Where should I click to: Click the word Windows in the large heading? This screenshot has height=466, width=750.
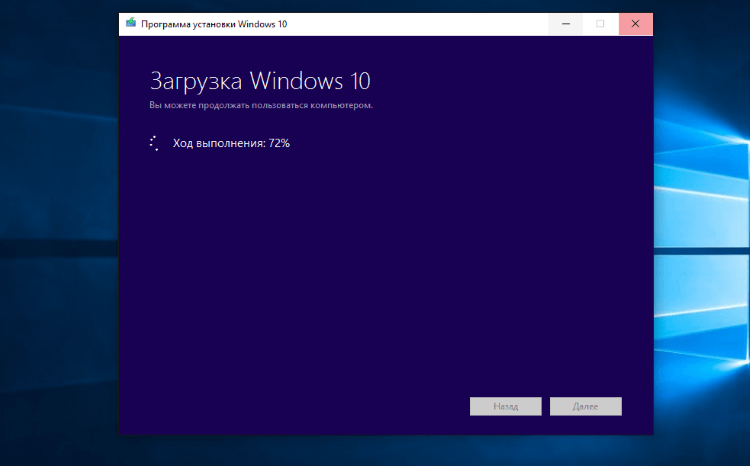(x=297, y=81)
